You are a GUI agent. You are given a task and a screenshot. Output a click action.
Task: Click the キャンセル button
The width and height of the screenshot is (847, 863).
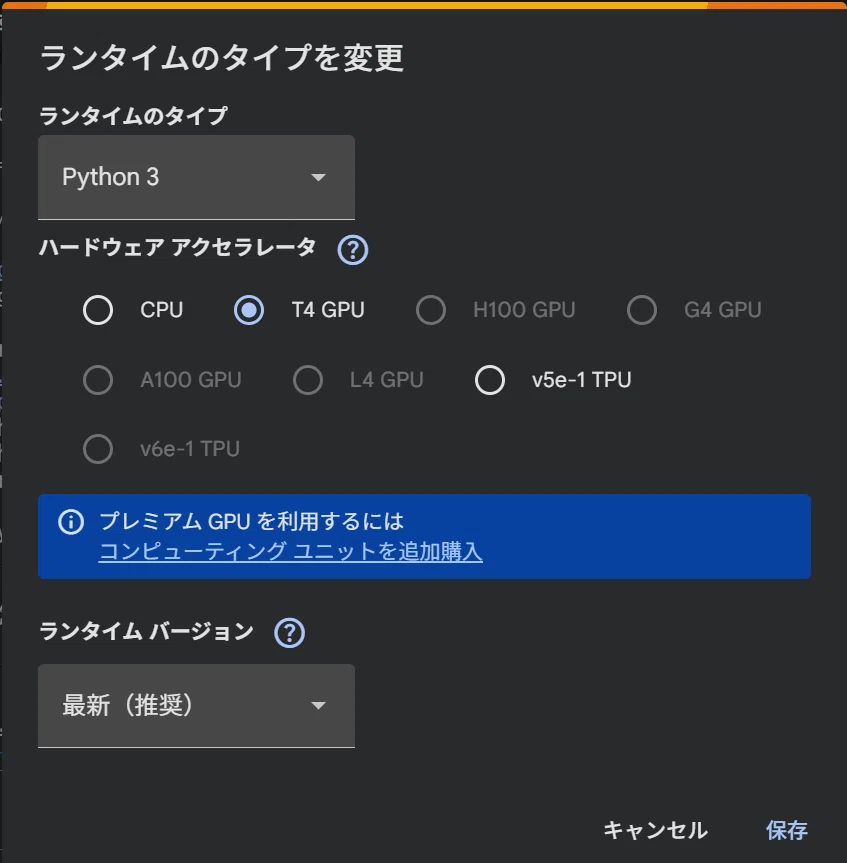(655, 830)
